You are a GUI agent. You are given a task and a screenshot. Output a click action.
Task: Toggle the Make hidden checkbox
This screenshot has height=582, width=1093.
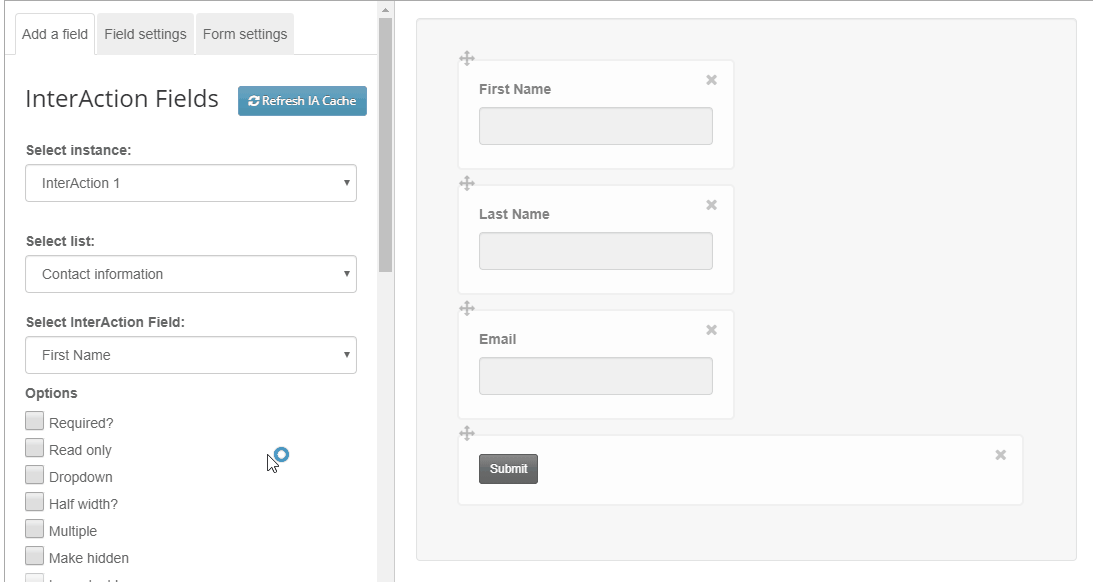[34, 556]
